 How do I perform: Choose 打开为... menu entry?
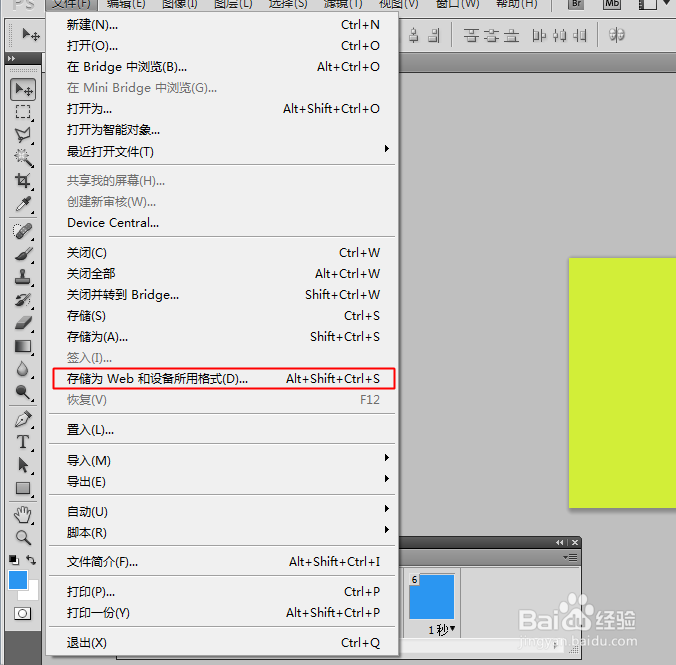222,109
